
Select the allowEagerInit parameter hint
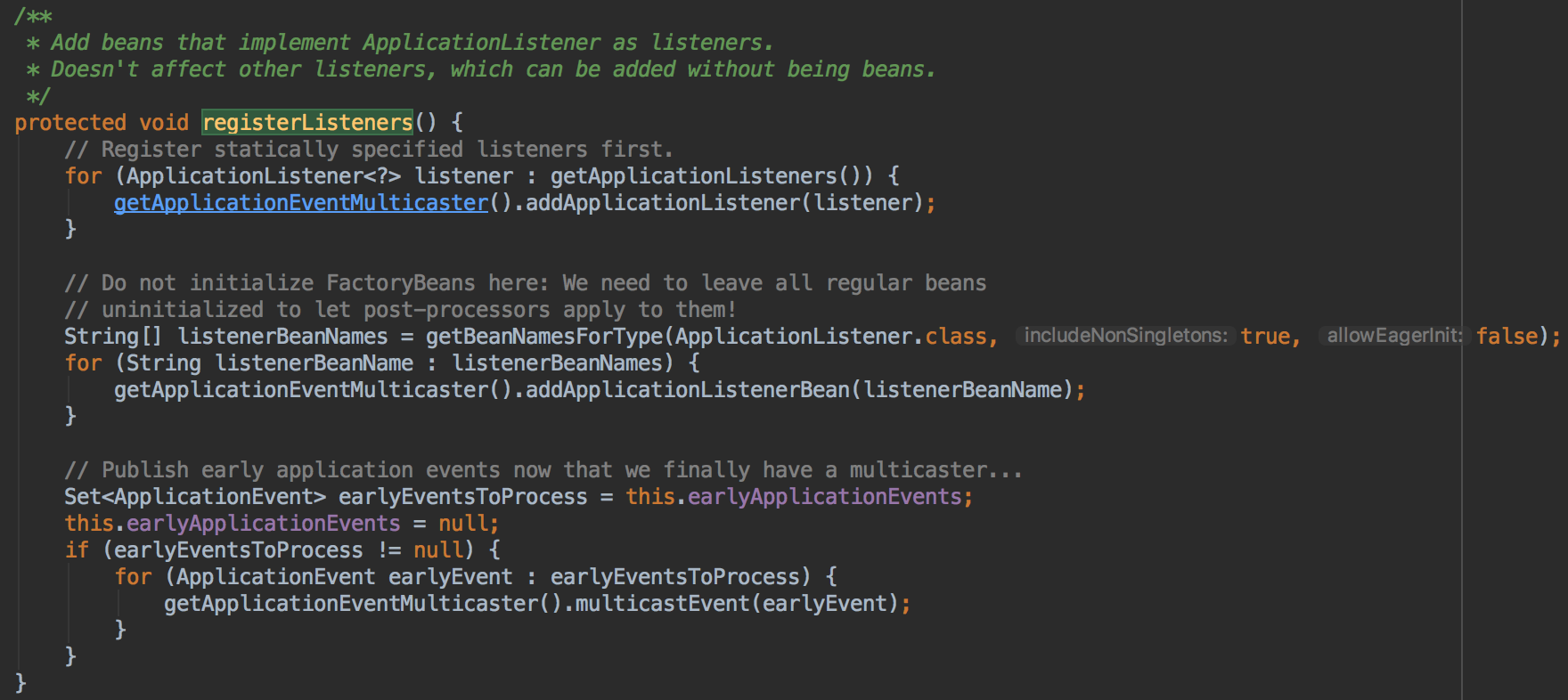(x=1393, y=336)
